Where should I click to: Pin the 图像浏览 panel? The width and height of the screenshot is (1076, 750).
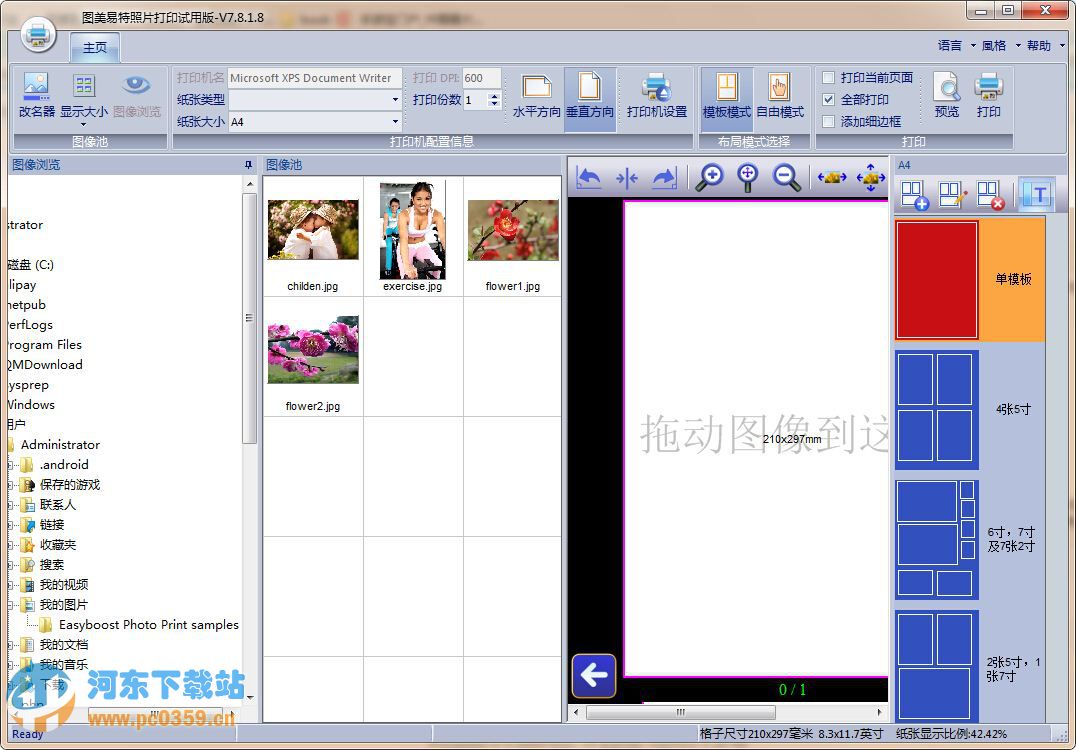tap(248, 165)
